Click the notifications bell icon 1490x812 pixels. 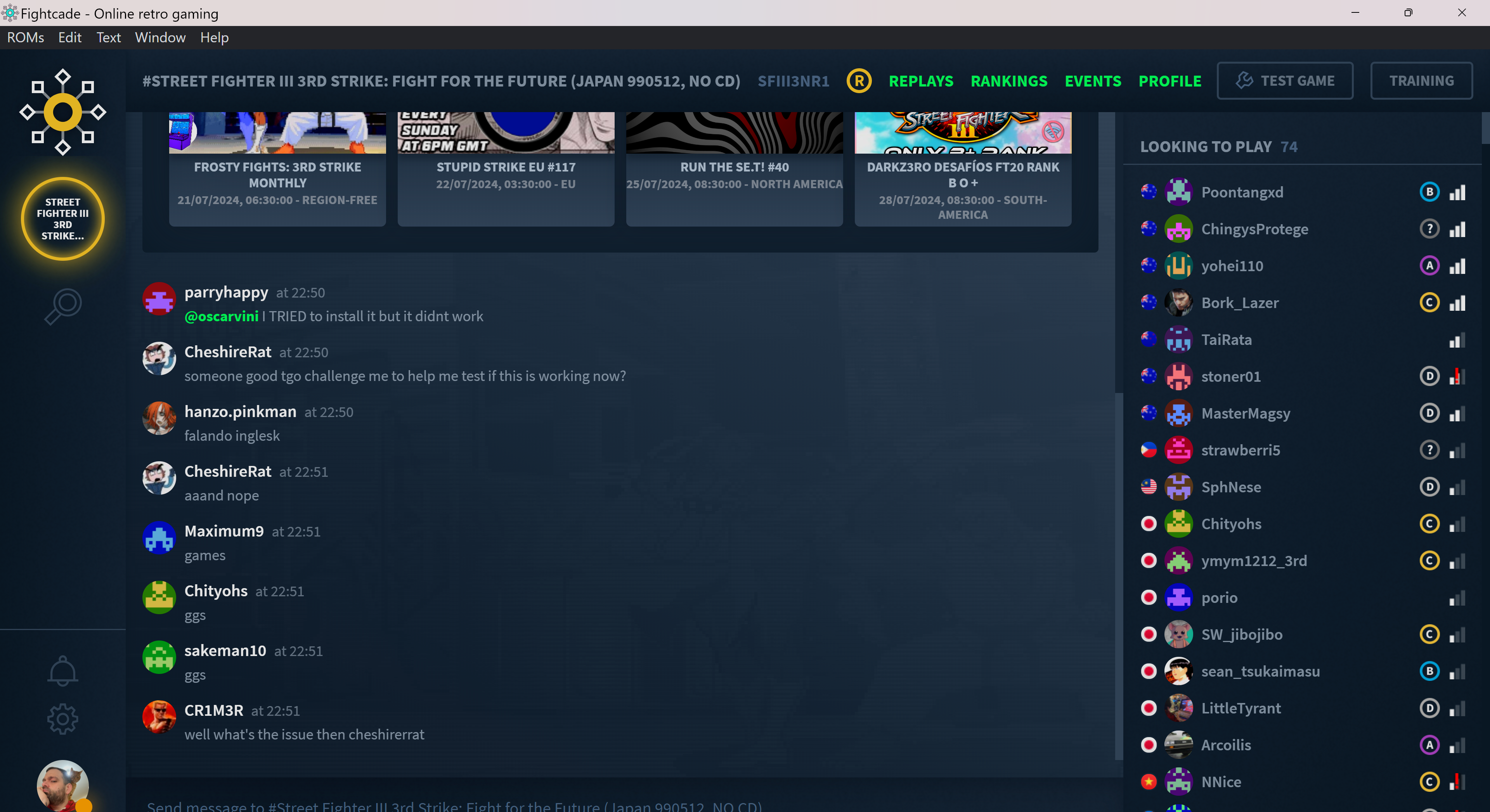[62, 670]
